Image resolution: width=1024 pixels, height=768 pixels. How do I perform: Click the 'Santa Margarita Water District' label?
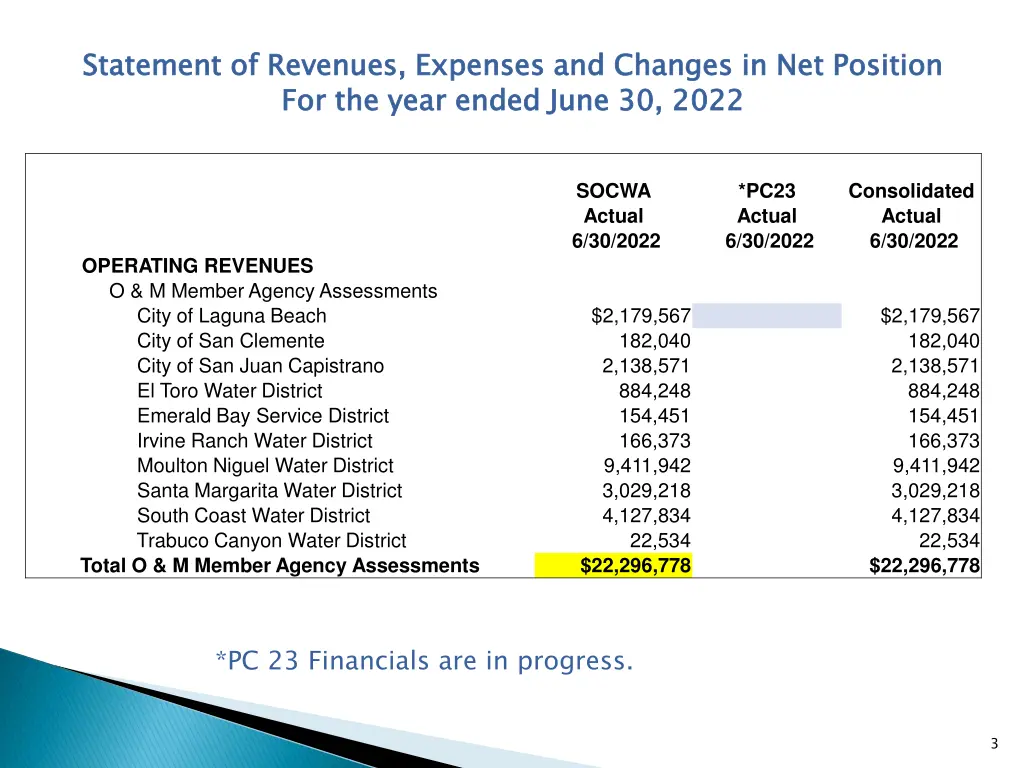(269, 490)
